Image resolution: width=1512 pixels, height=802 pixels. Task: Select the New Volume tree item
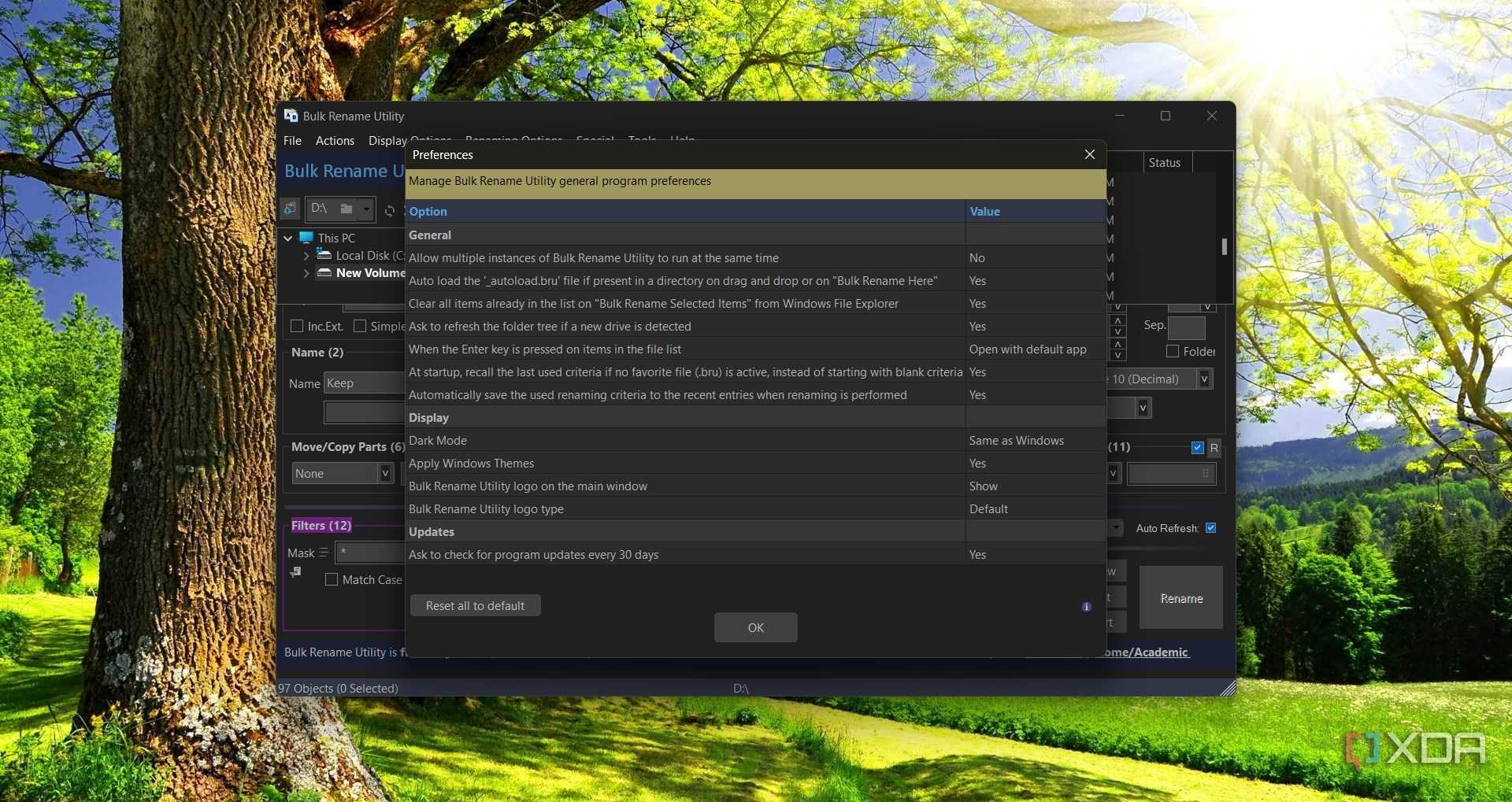click(x=370, y=272)
